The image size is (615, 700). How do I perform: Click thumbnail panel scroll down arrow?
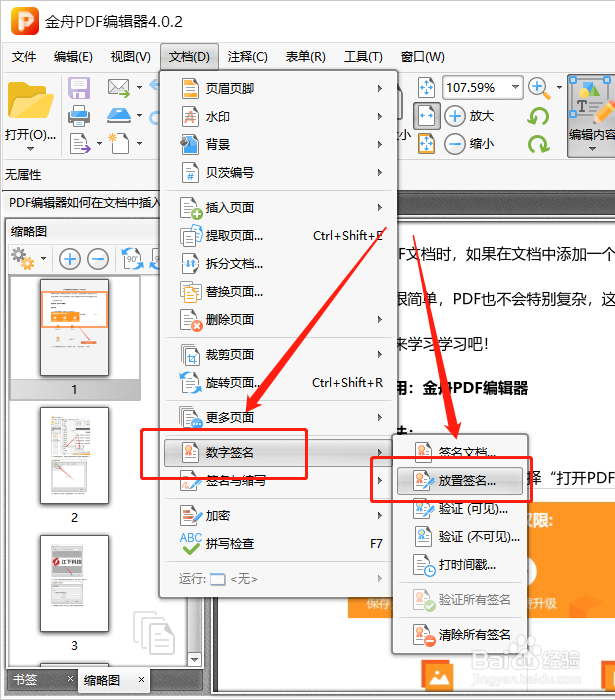[x=194, y=659]
